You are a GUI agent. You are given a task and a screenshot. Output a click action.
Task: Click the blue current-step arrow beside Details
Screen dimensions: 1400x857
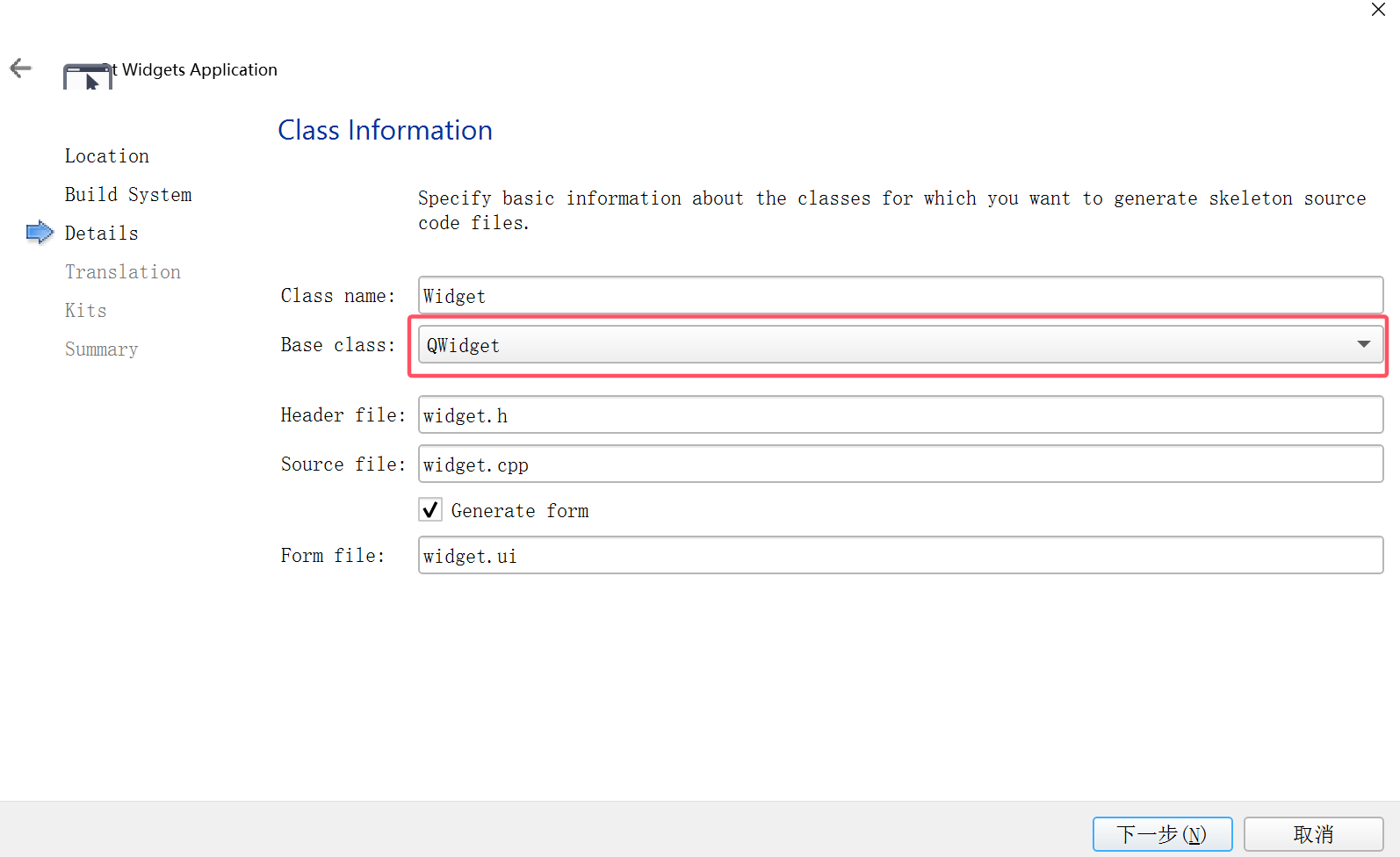pos(40,233)
